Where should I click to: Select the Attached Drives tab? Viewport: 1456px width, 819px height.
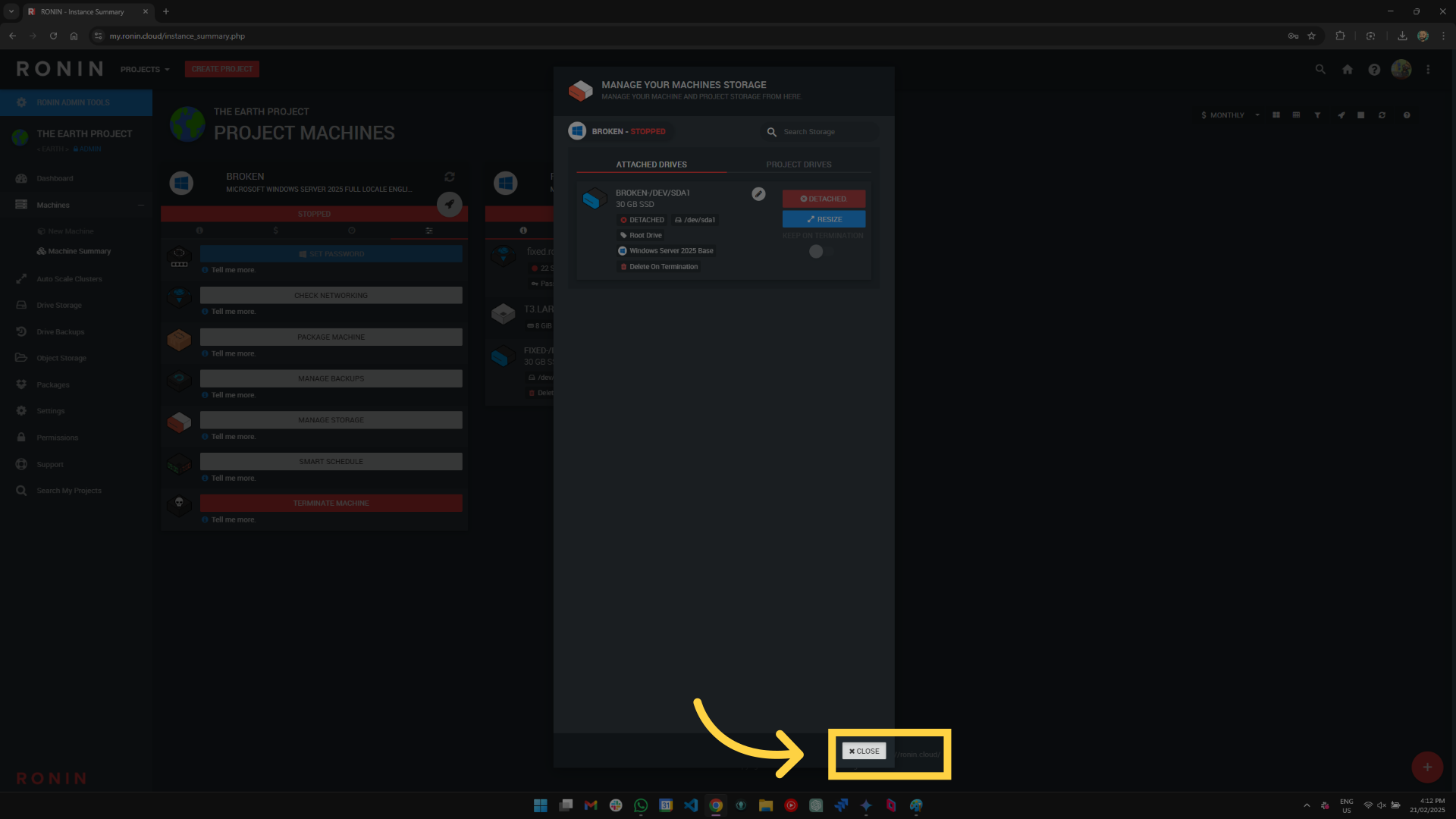pos(651,165)
